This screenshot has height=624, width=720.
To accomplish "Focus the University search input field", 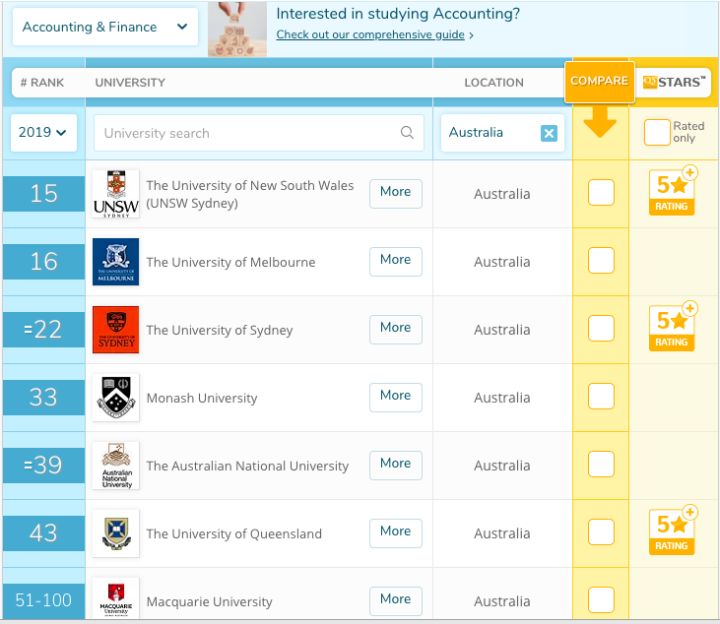I will pyautogui.click(x=259, y=133).
